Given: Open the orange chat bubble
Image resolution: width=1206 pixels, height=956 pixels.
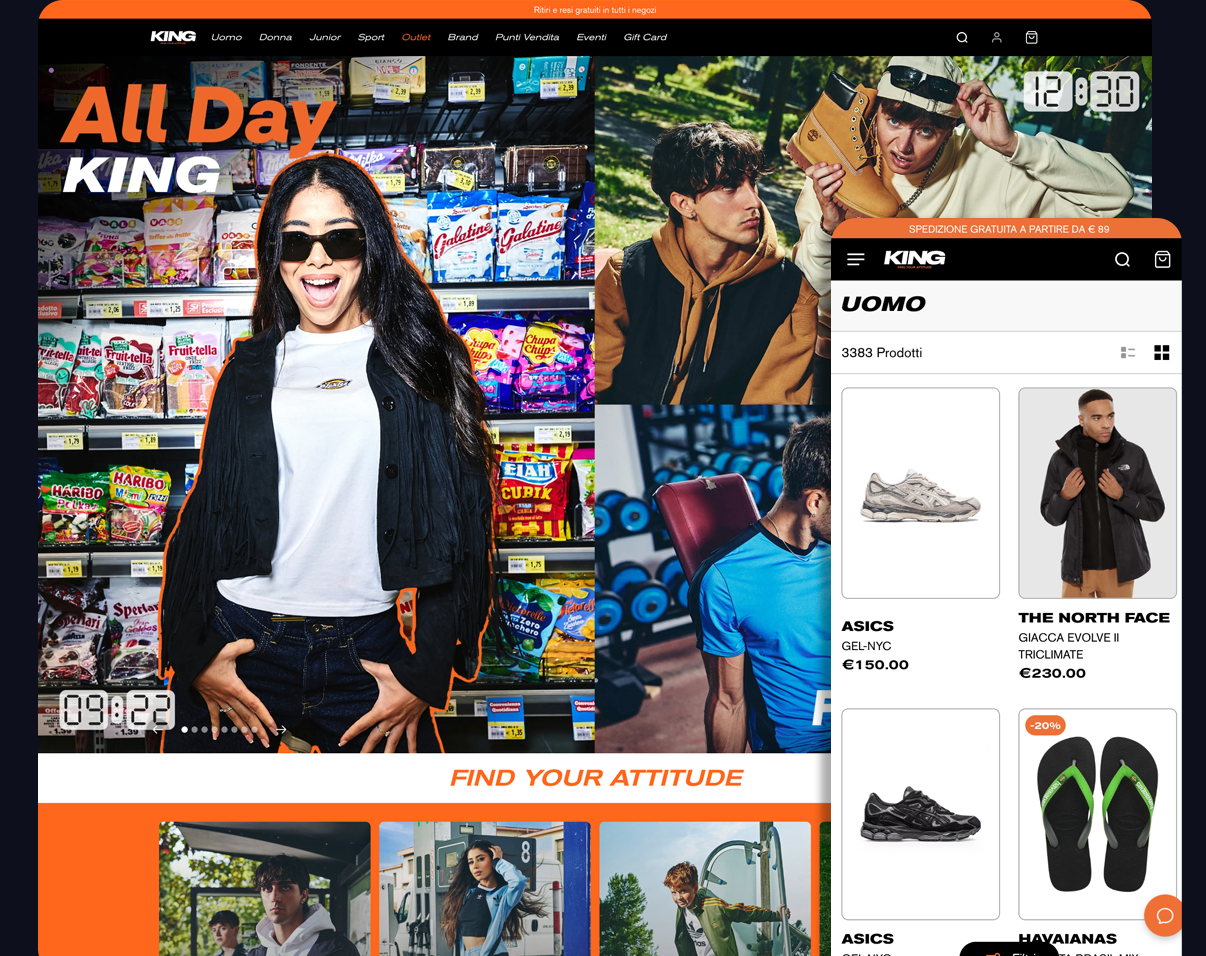Looking at the screenshot, I should 1164,915.
